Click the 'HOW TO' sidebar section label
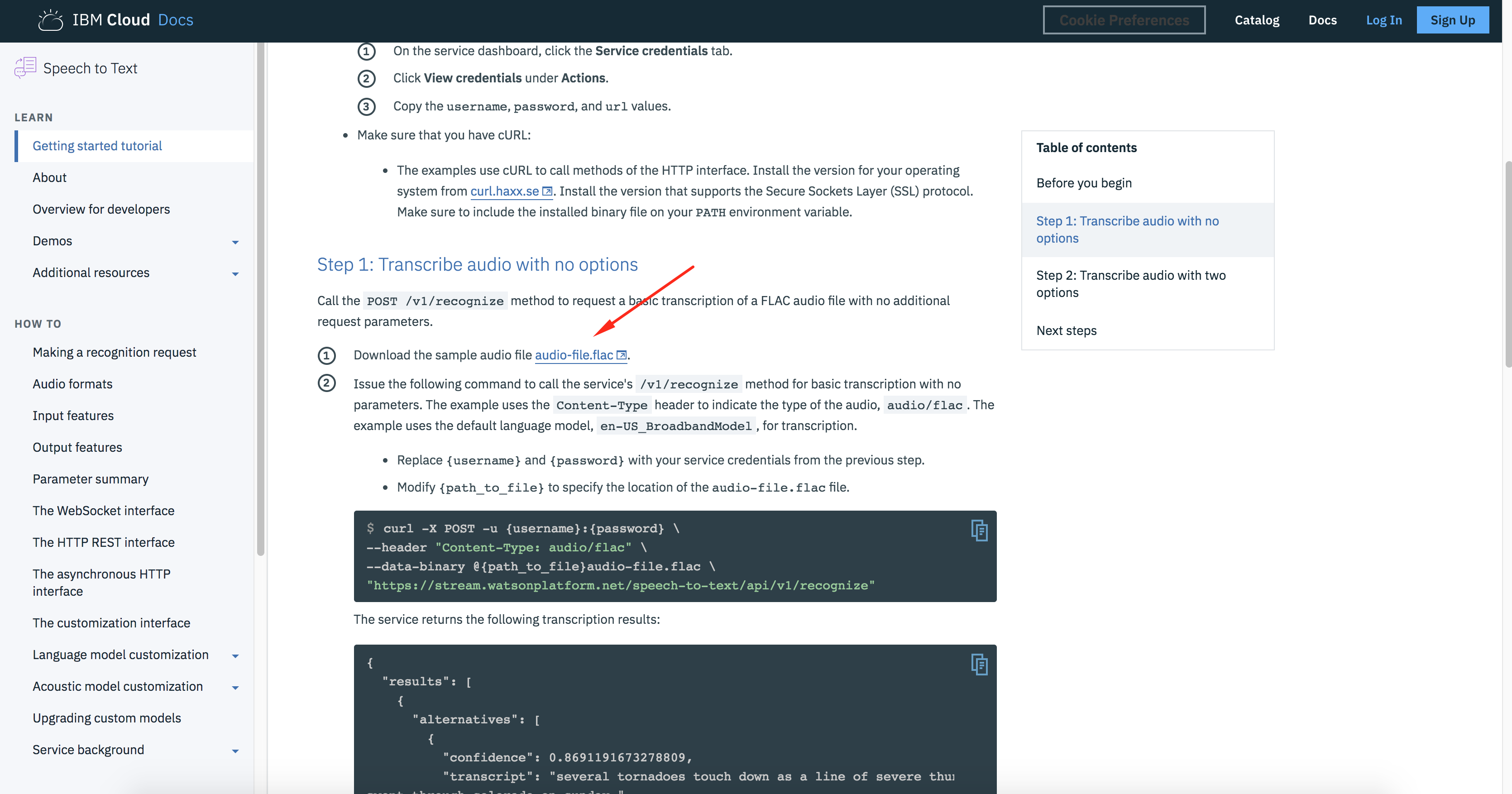The width and height of the screenshot is (1512, 794). pos(38,324)
